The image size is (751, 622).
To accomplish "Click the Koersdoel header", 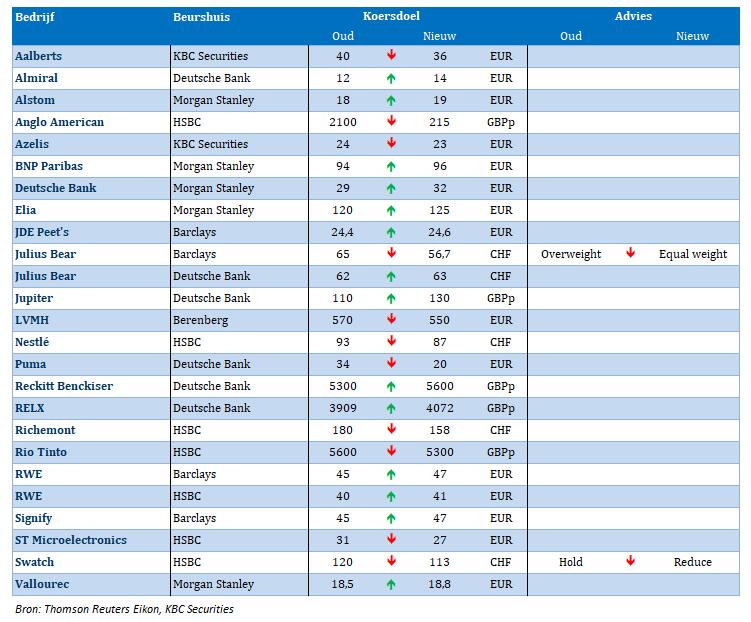I will tap(391, 16).
